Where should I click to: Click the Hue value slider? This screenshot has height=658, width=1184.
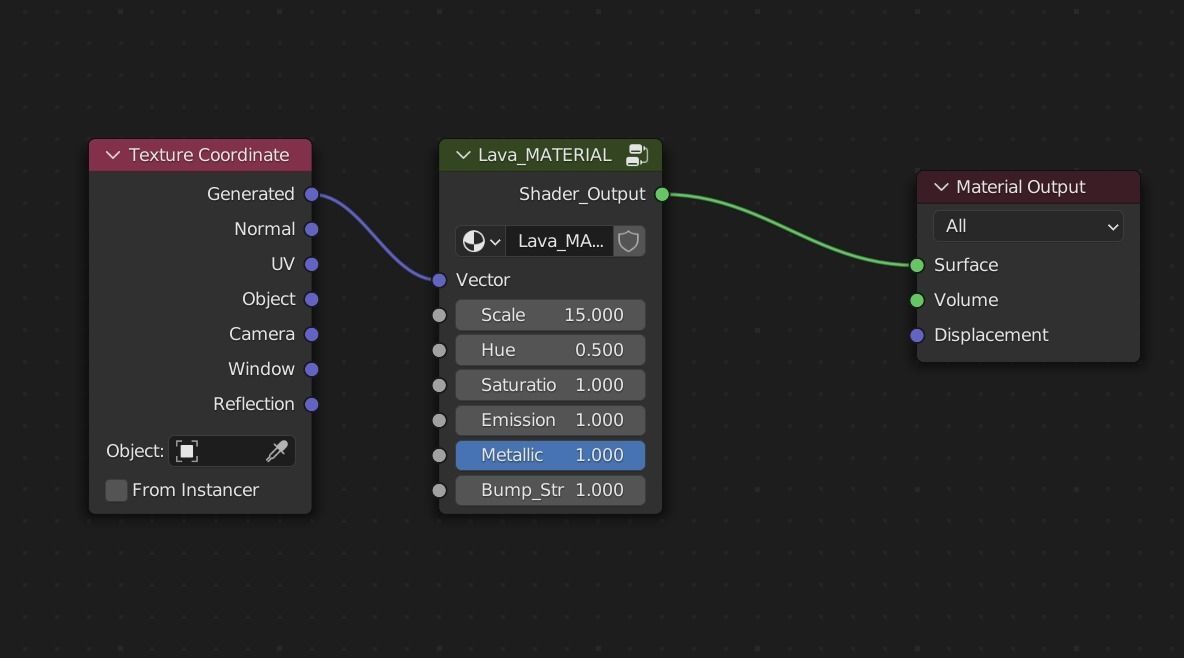point(550,350)
